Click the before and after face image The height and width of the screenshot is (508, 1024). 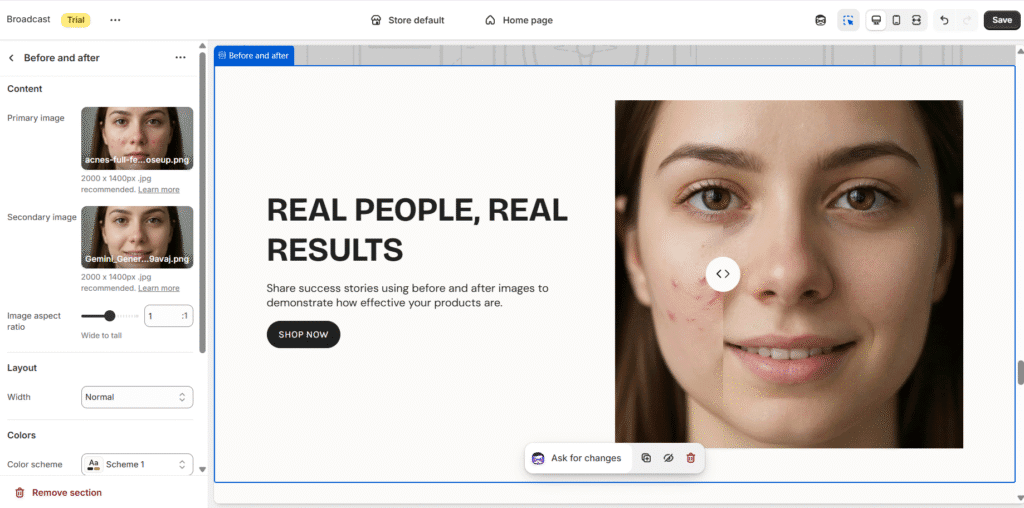tap(789, 274)
